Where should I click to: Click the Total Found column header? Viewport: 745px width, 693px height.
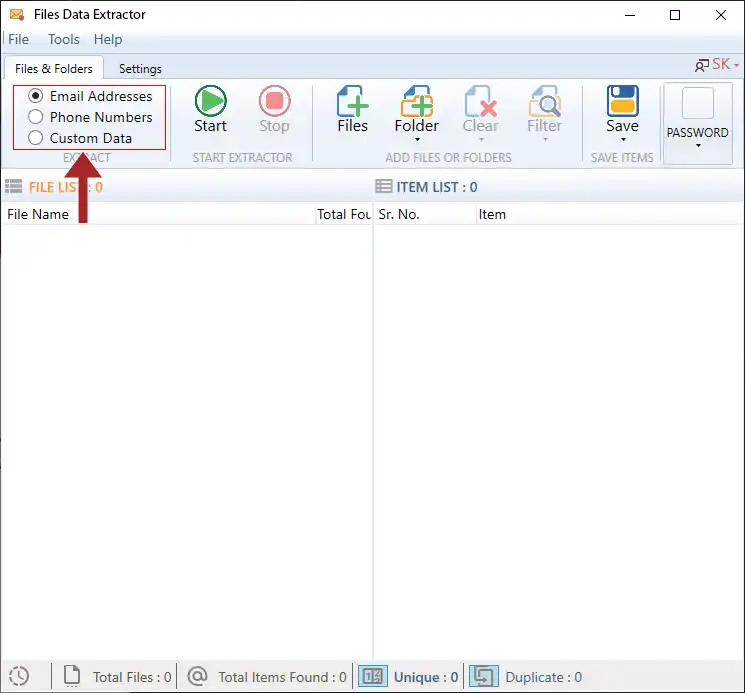(x=344, y=214)
